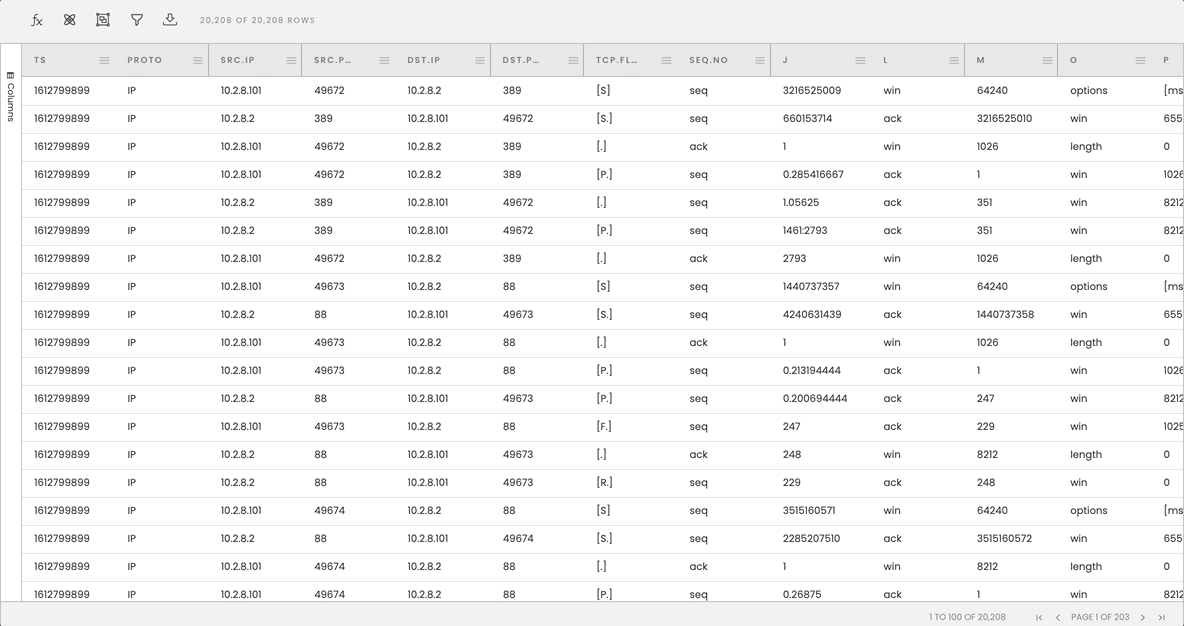Select cell with value 1.05625
1184x626 pixels.
(x=800, y=202)
